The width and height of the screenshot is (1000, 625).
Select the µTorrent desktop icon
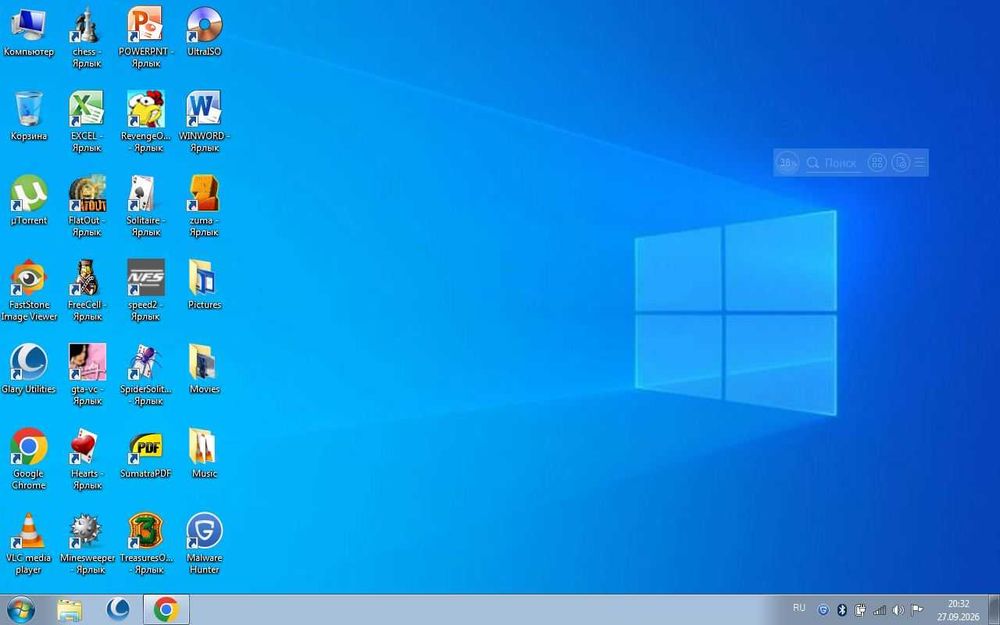[29, 193]
